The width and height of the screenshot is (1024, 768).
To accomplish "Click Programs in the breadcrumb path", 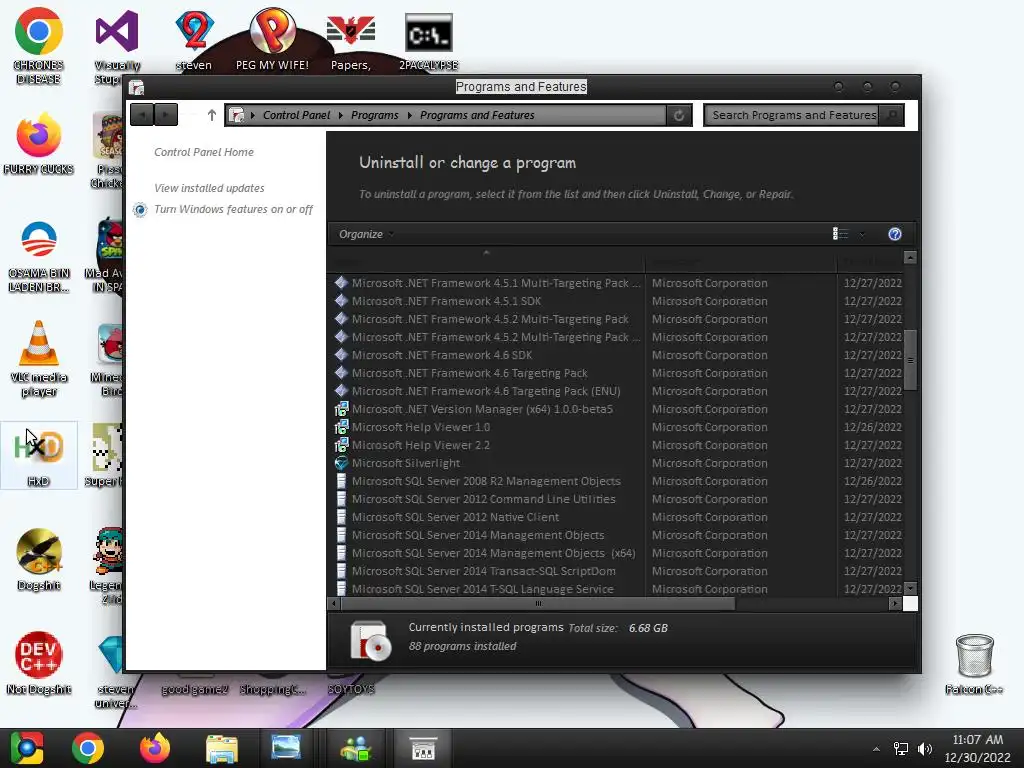I will pyautogui.click(x=374, y=115).
